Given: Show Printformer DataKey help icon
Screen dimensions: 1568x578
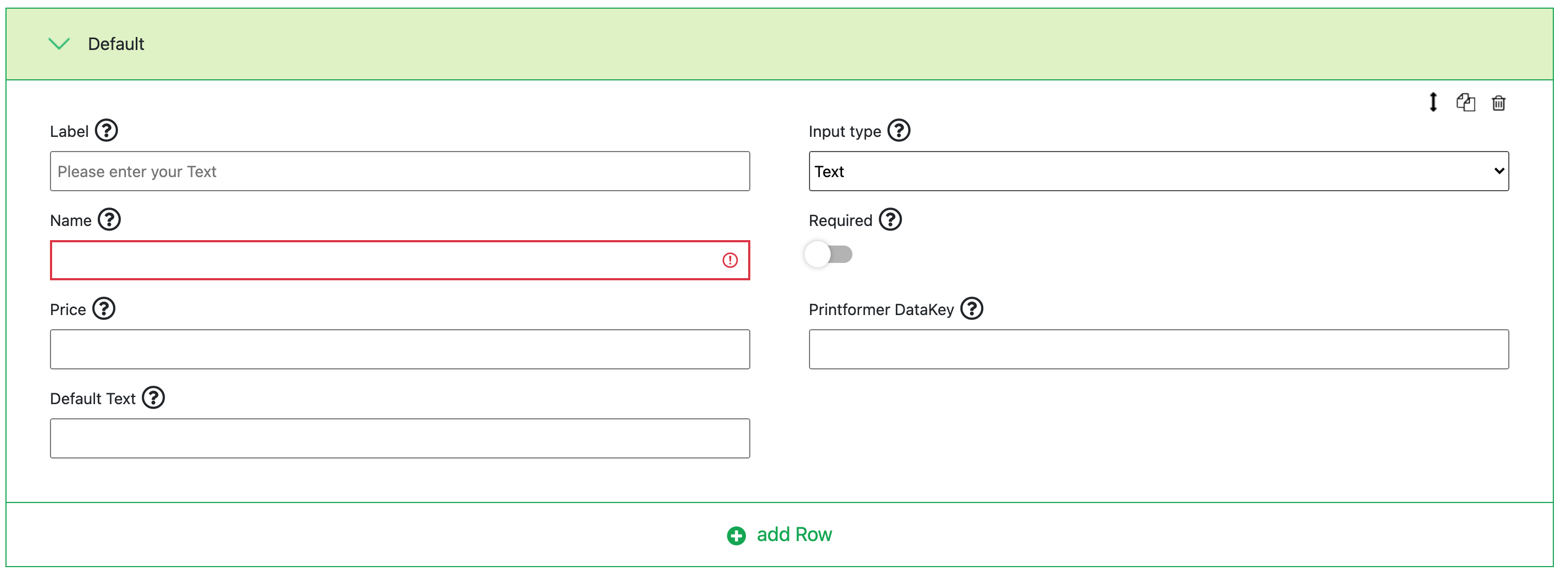Looking at the screenshot, I should [971, 308].
